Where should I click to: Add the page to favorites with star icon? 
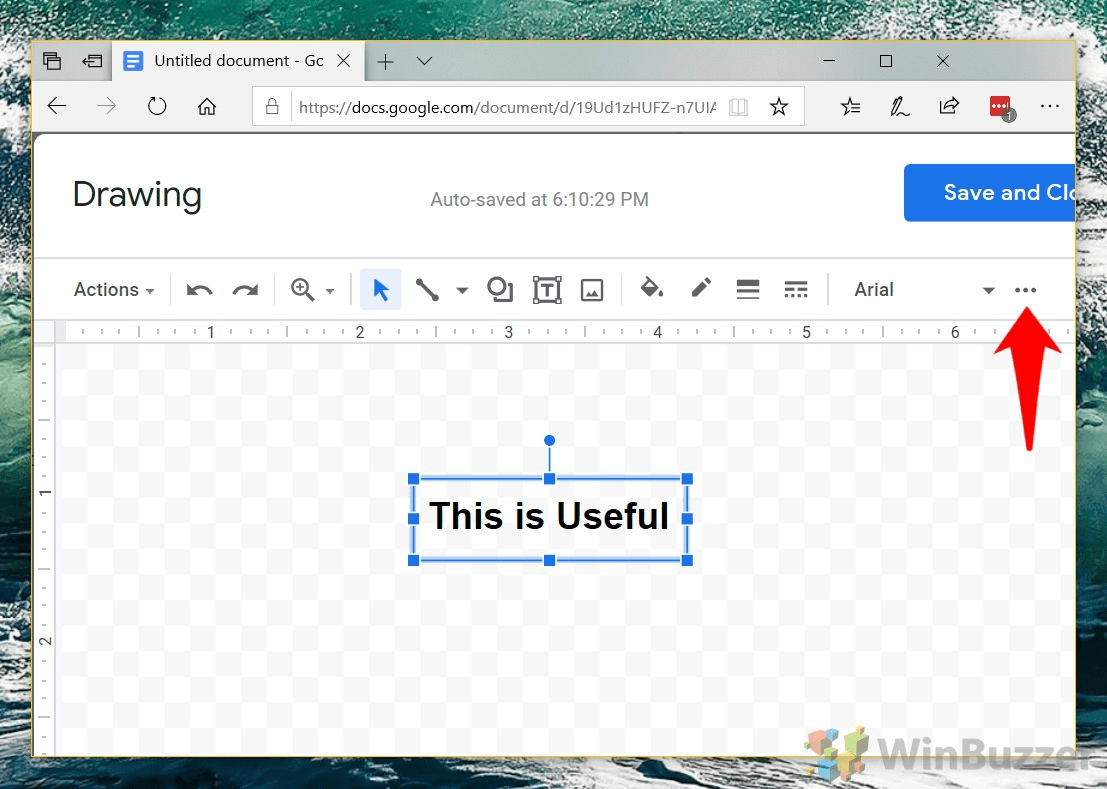pyautogui.click(x=780, y=106)
